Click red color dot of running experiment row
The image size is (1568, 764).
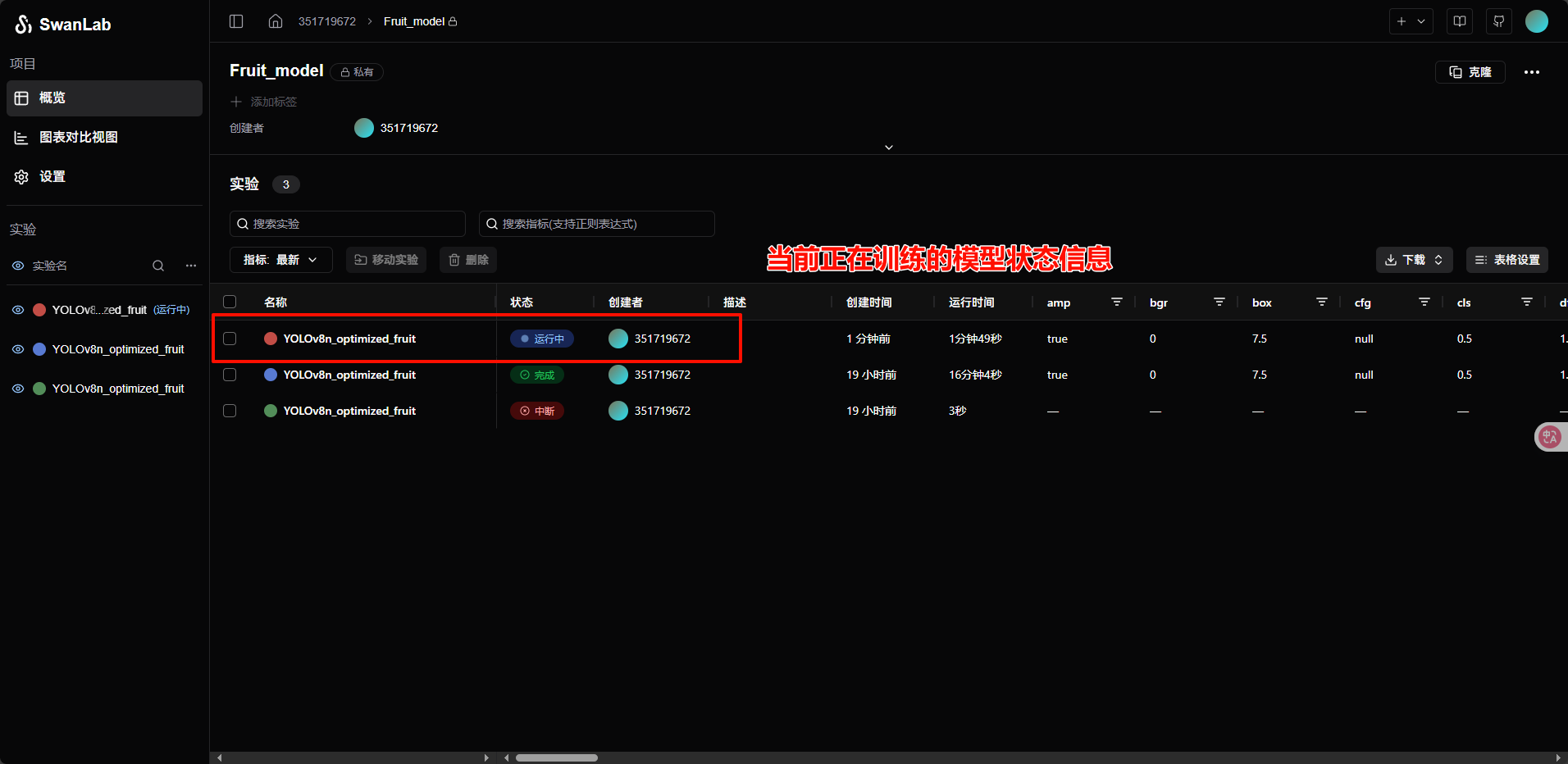pyautogui.click(x=271, y=339)
